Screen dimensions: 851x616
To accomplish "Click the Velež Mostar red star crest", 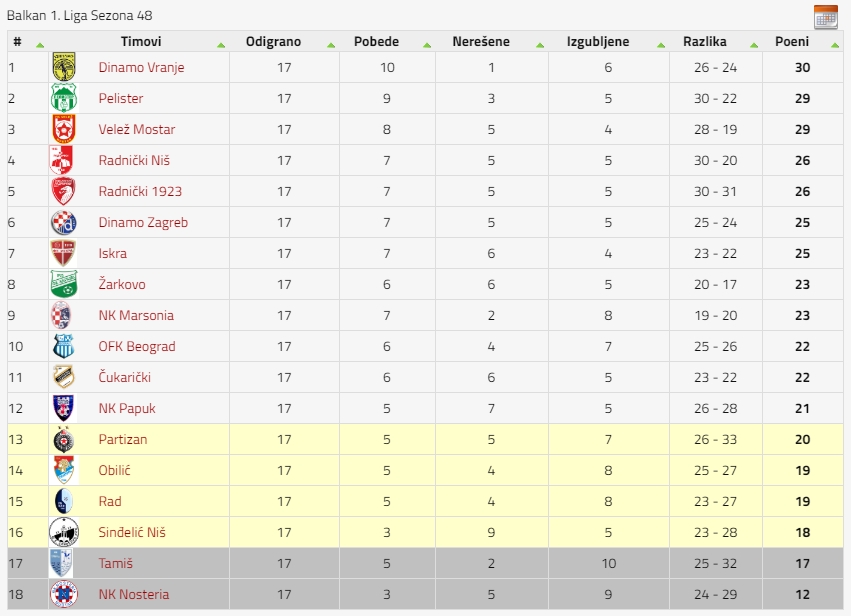I will click(63, 129).
